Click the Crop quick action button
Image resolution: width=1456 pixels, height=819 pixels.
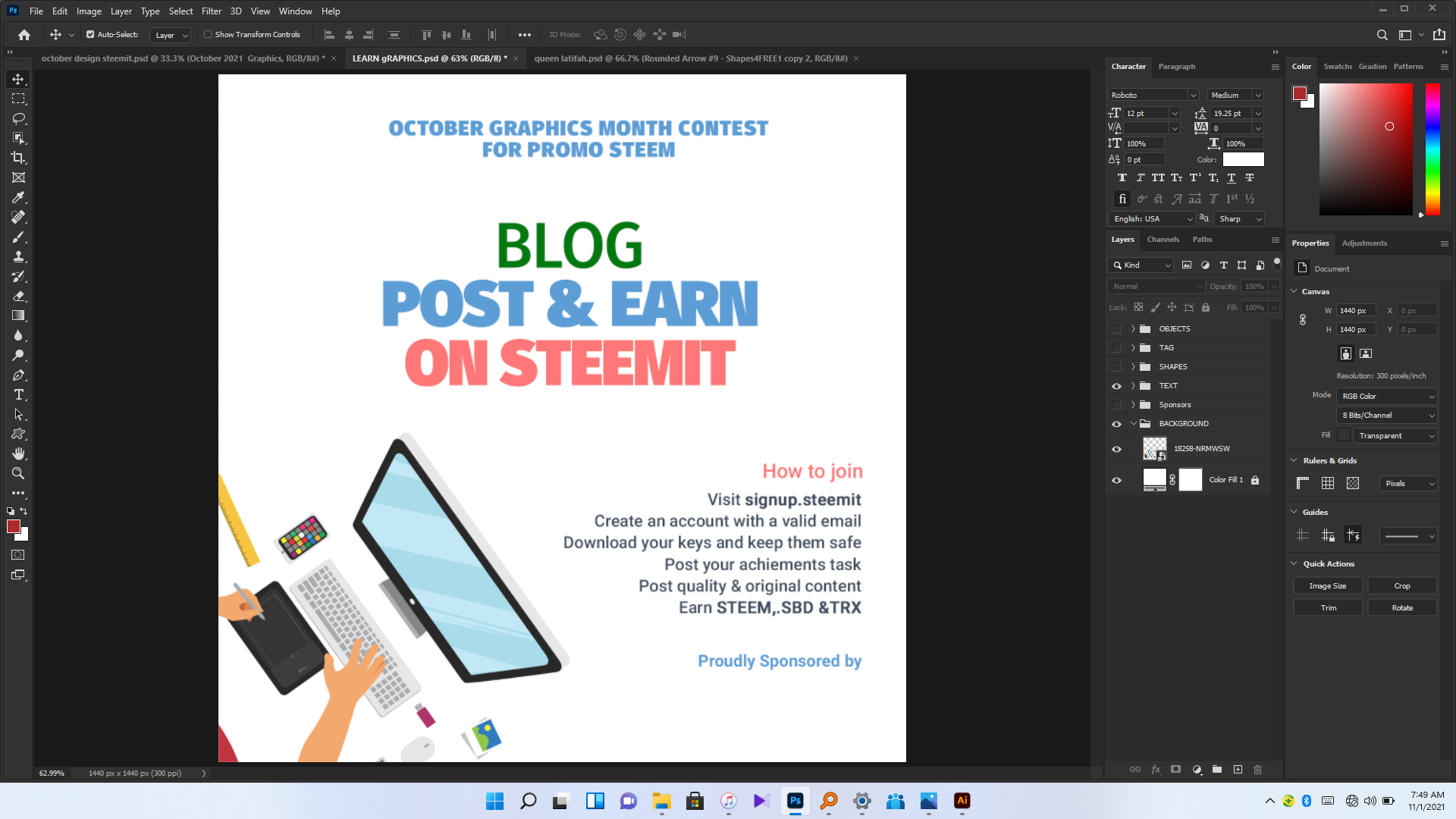[x=1401, y=586]
